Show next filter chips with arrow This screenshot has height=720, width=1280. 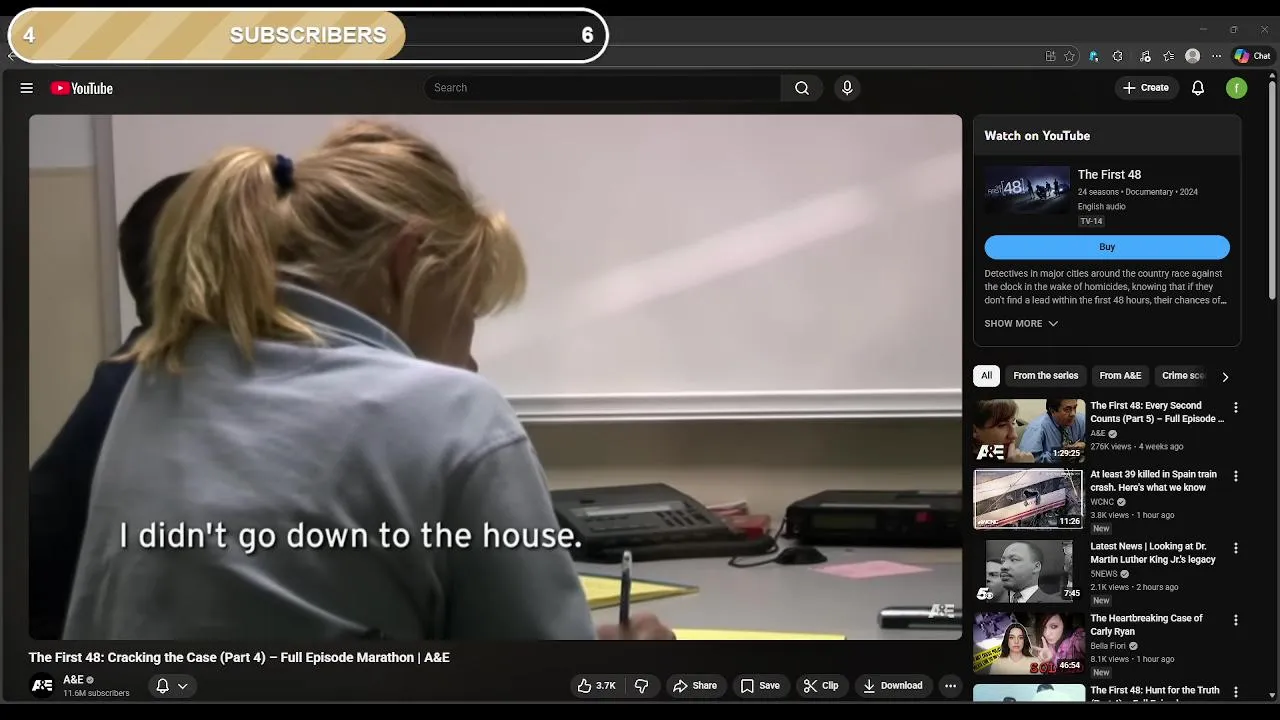(x=1225, y=377)
